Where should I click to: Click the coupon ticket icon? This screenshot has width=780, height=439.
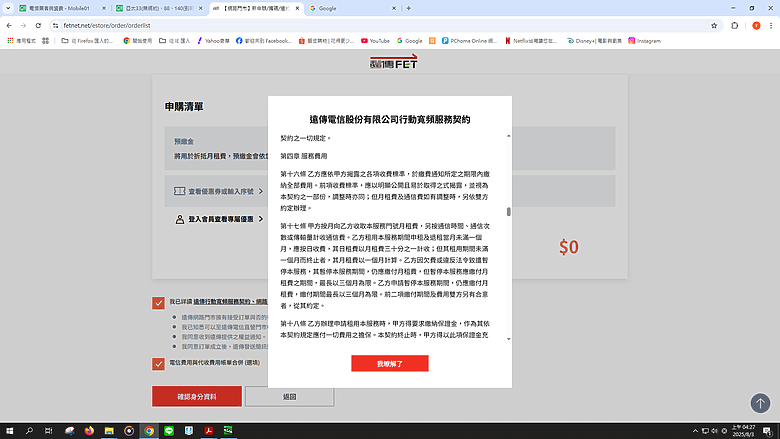pyautogui.click(x=180, y=191)
